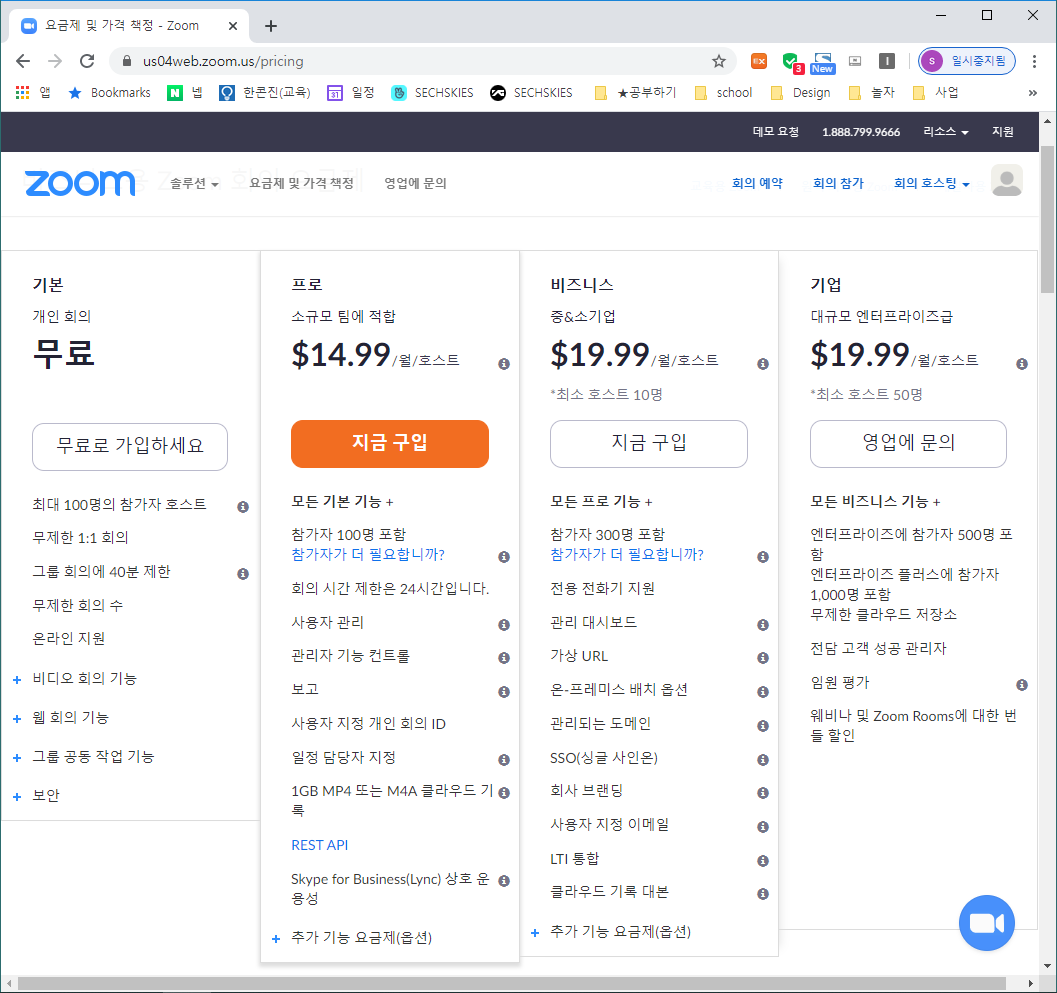
Task: Click info icon next to 관리되는 도메인
Action: coord(762,726)
